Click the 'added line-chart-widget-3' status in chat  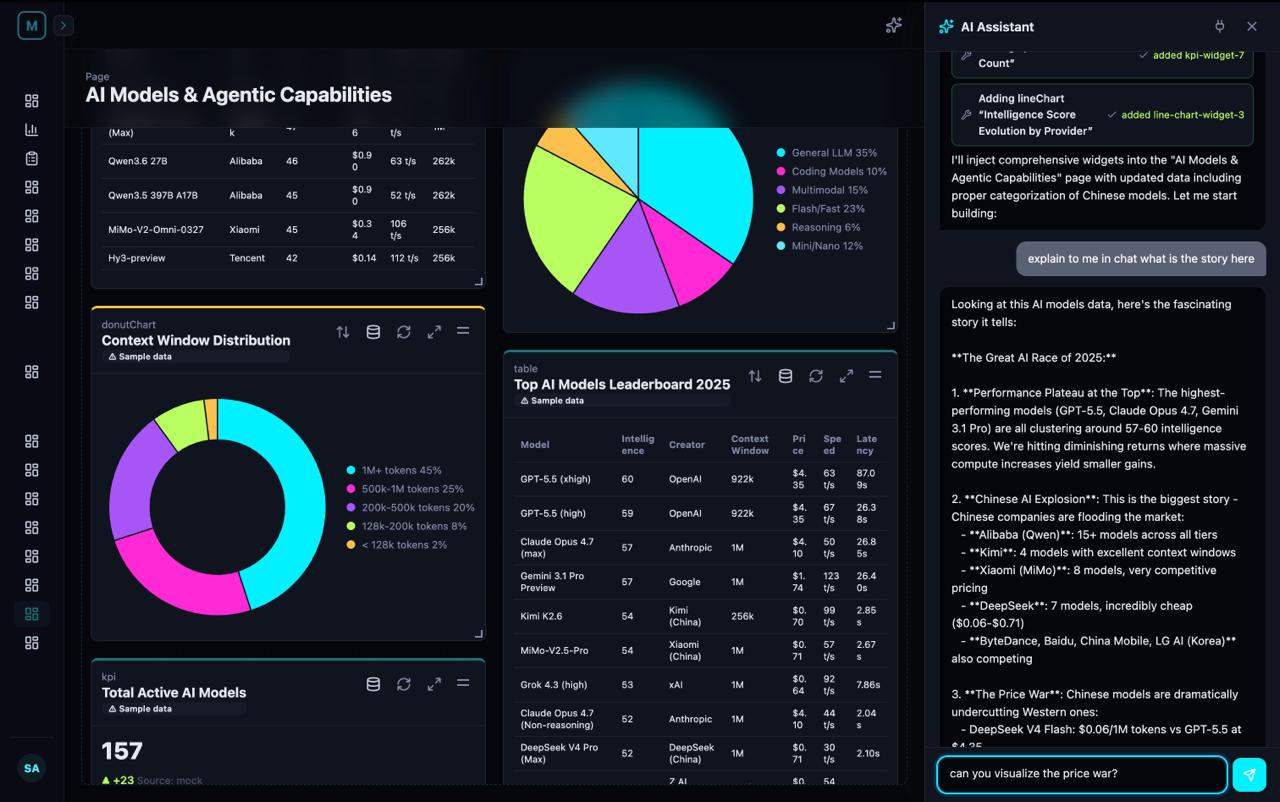coord(1176,115)
